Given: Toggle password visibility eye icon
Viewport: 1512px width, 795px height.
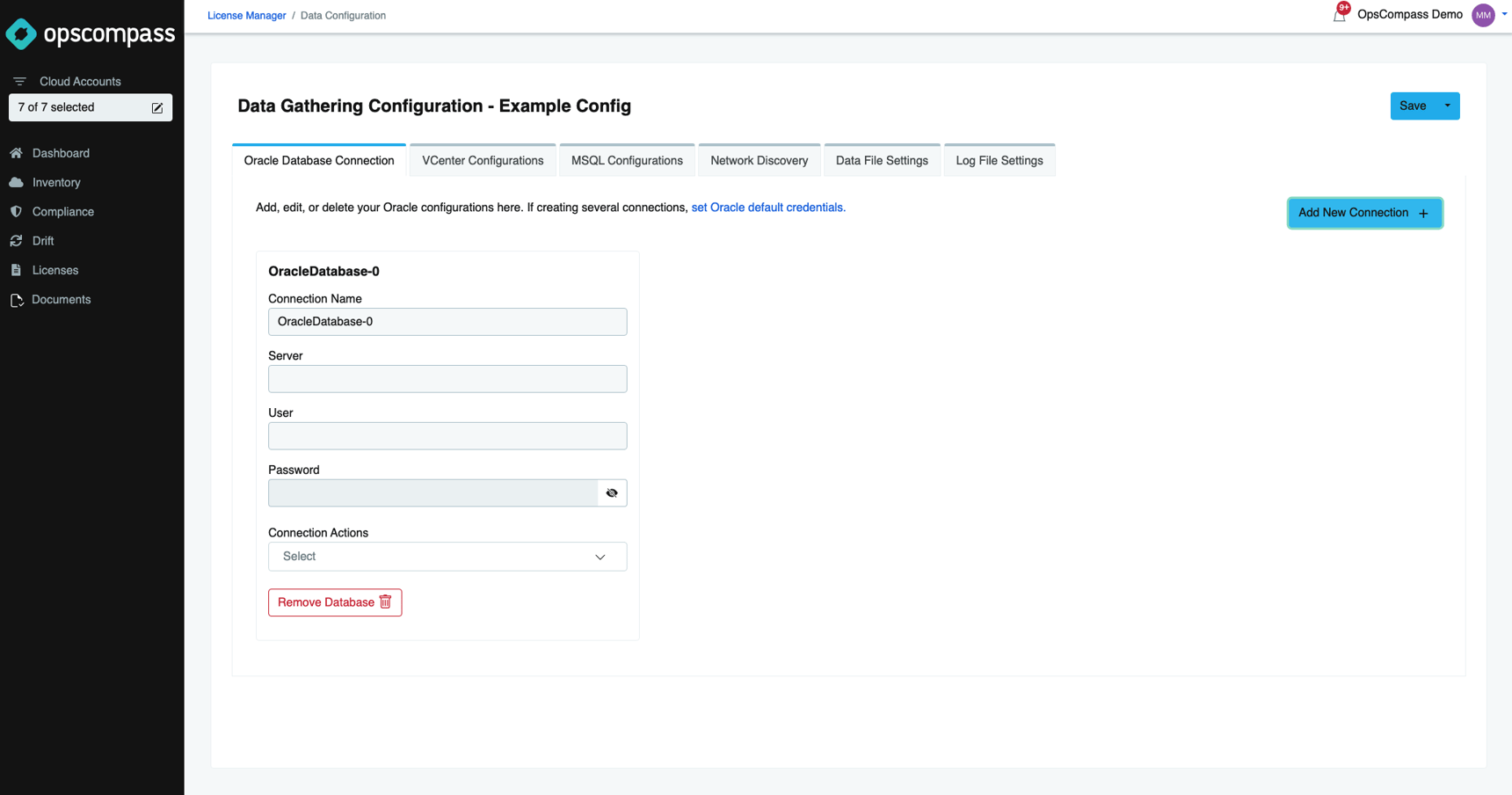Looking at the screenshot, I should [x=612, y=493].
